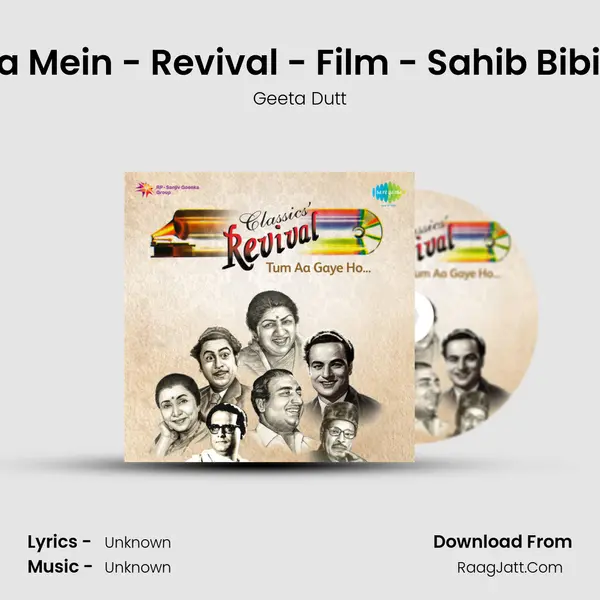Open the Geeta Dutt artist name

(x=300, y=99)
